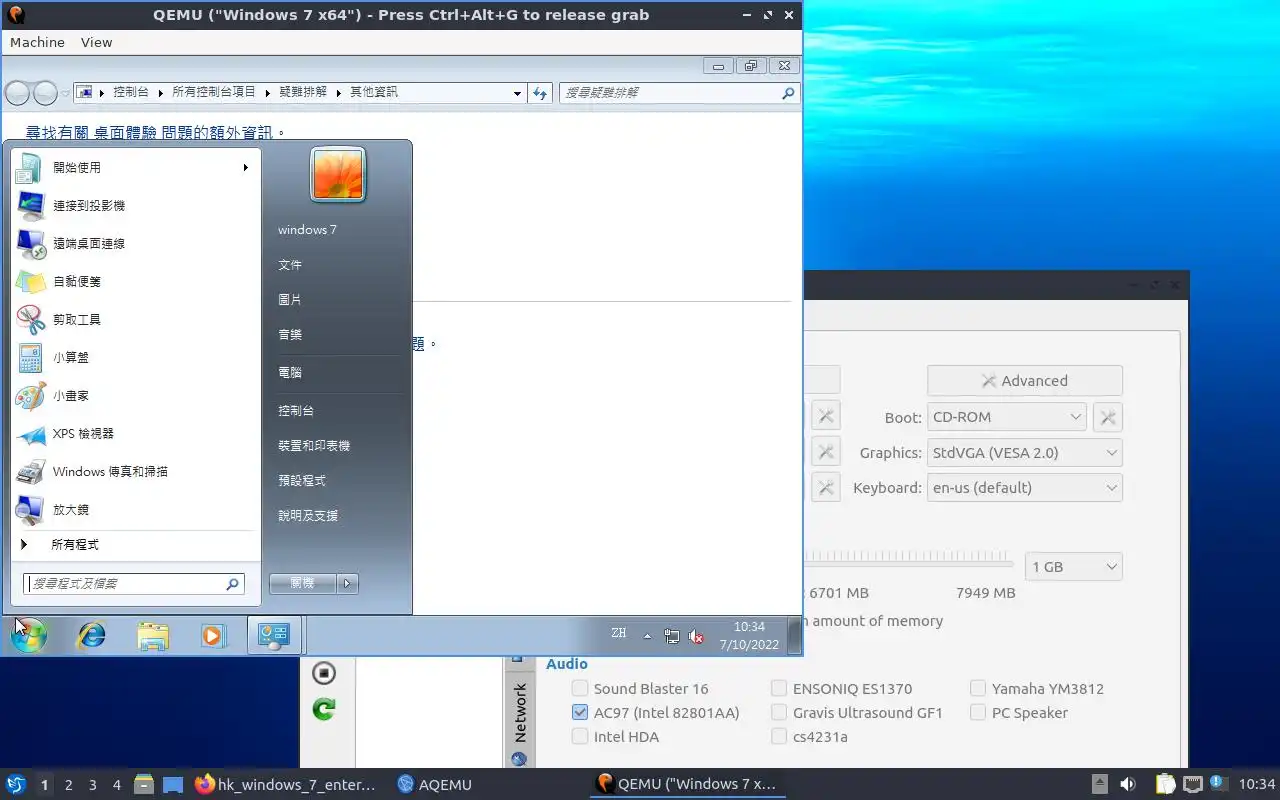Viewport: 1280px width, 800px height.
Task: Click the wrench button beside Boot dropdown
Action: click(1108, 417)
